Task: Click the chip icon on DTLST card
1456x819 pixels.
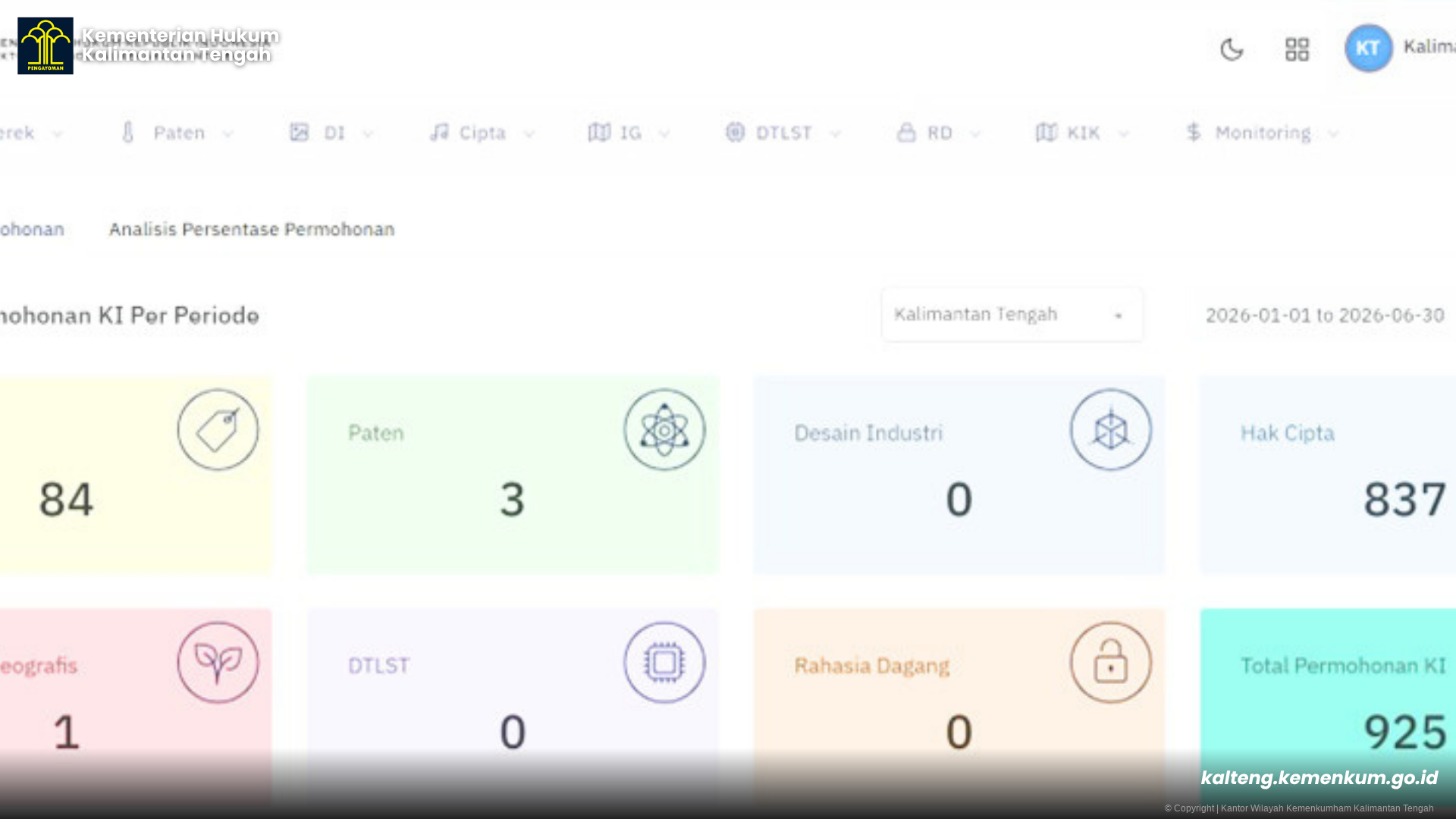Action: [x=664, y=662]
